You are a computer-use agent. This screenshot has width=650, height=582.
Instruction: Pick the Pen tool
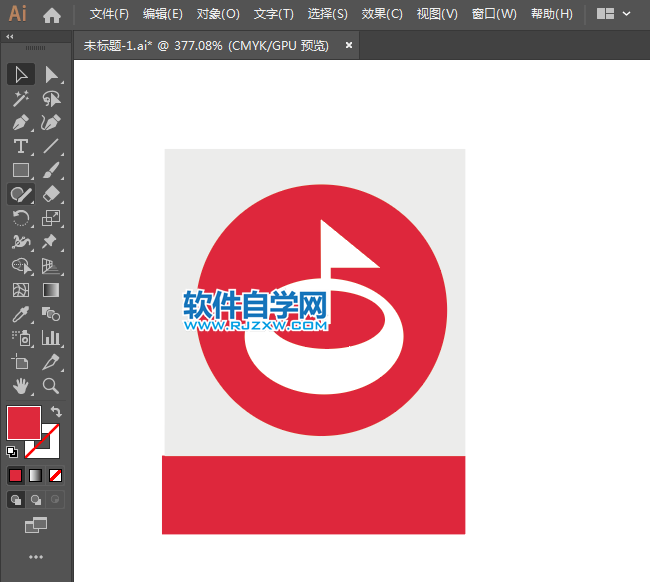coord(20,122)
